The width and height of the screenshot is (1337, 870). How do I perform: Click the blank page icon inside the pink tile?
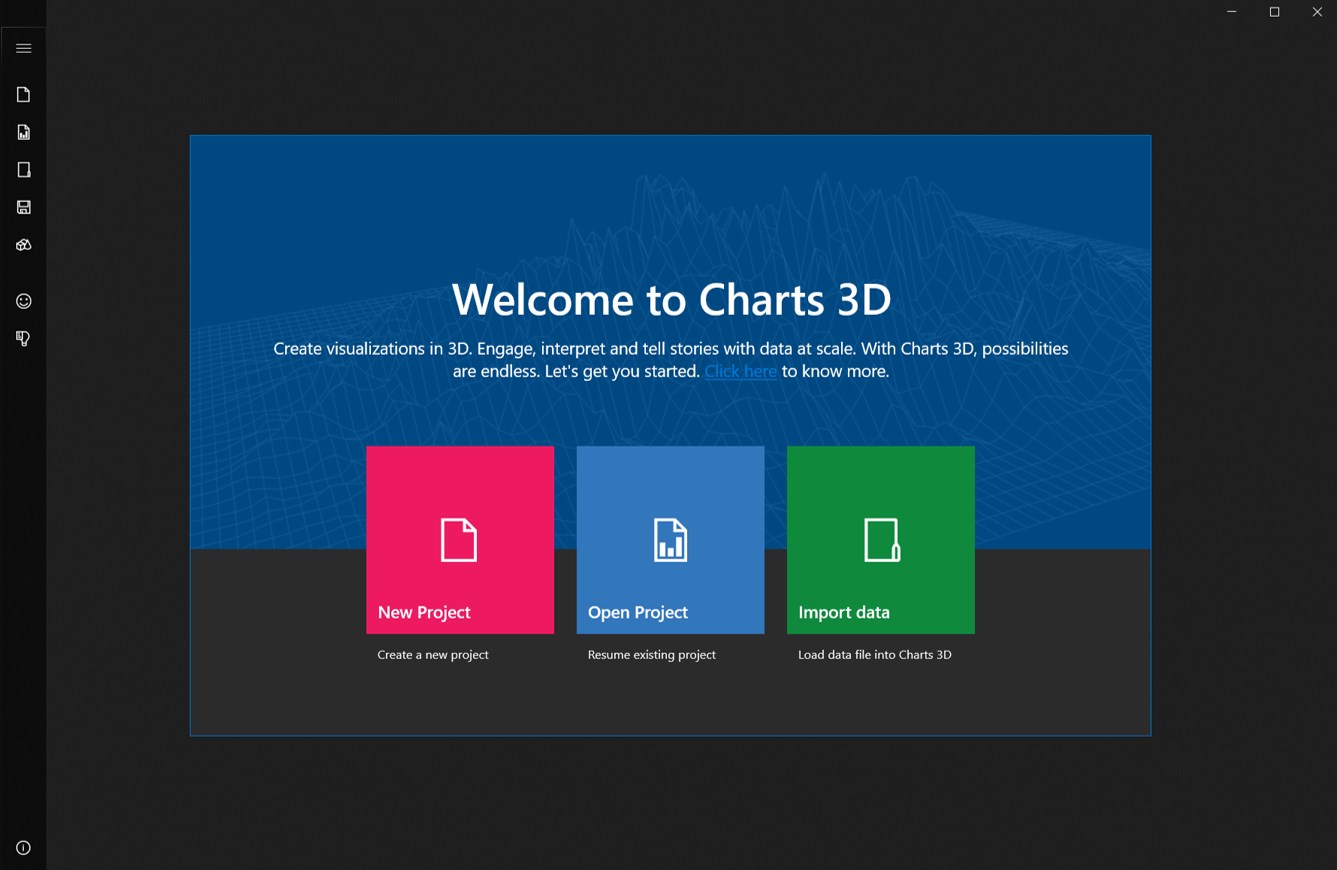tap(459, 540)
